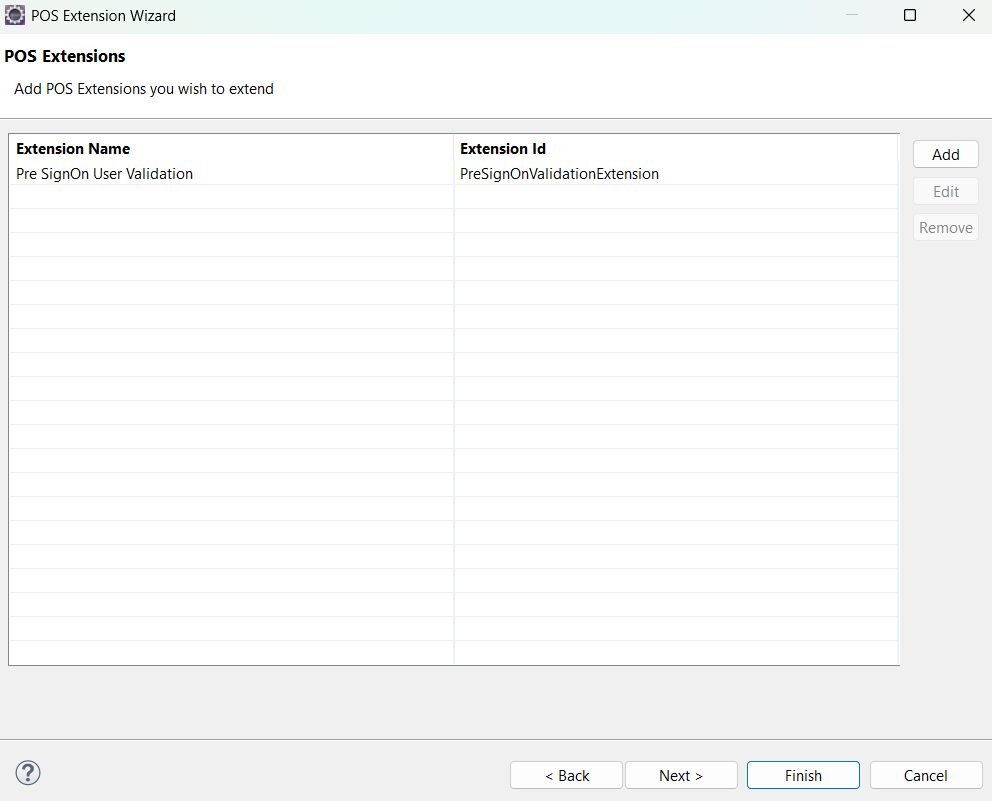Click the Remove button beside the table
The image size is (992, 801).
(x=945, y=227)
